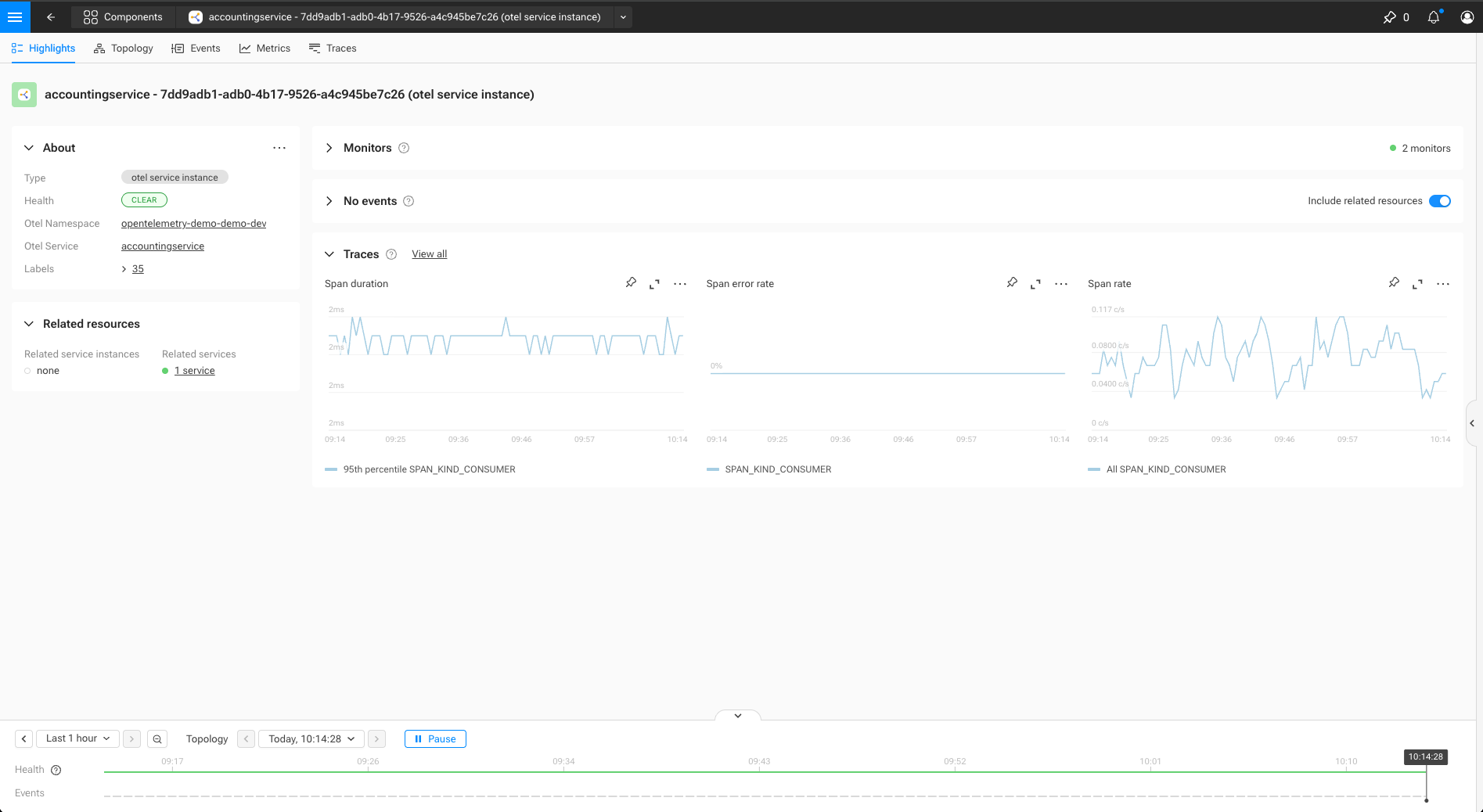Click the 10:14:28 timeline marker
Screen dimensions: 1483x812
[1425, 757]
